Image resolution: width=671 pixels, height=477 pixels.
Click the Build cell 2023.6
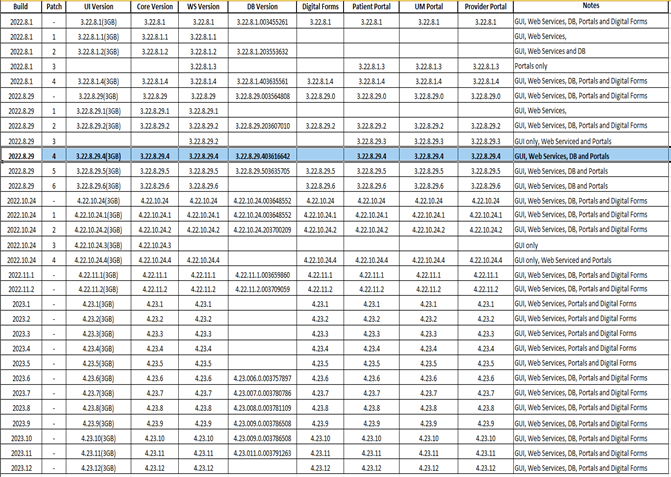[x=22, y=378]
